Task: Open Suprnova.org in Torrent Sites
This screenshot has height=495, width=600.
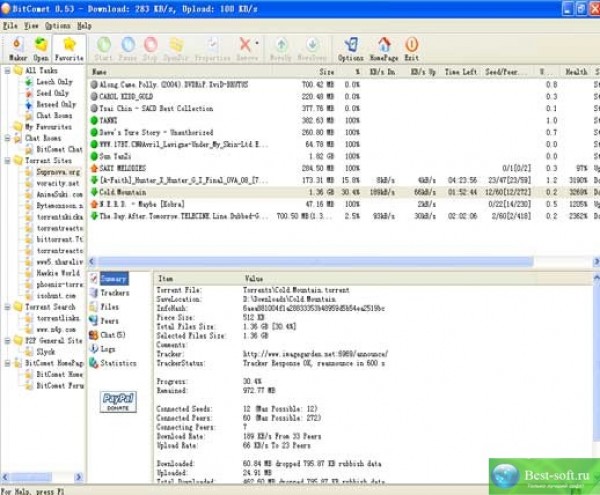Action: coord(58,172)
